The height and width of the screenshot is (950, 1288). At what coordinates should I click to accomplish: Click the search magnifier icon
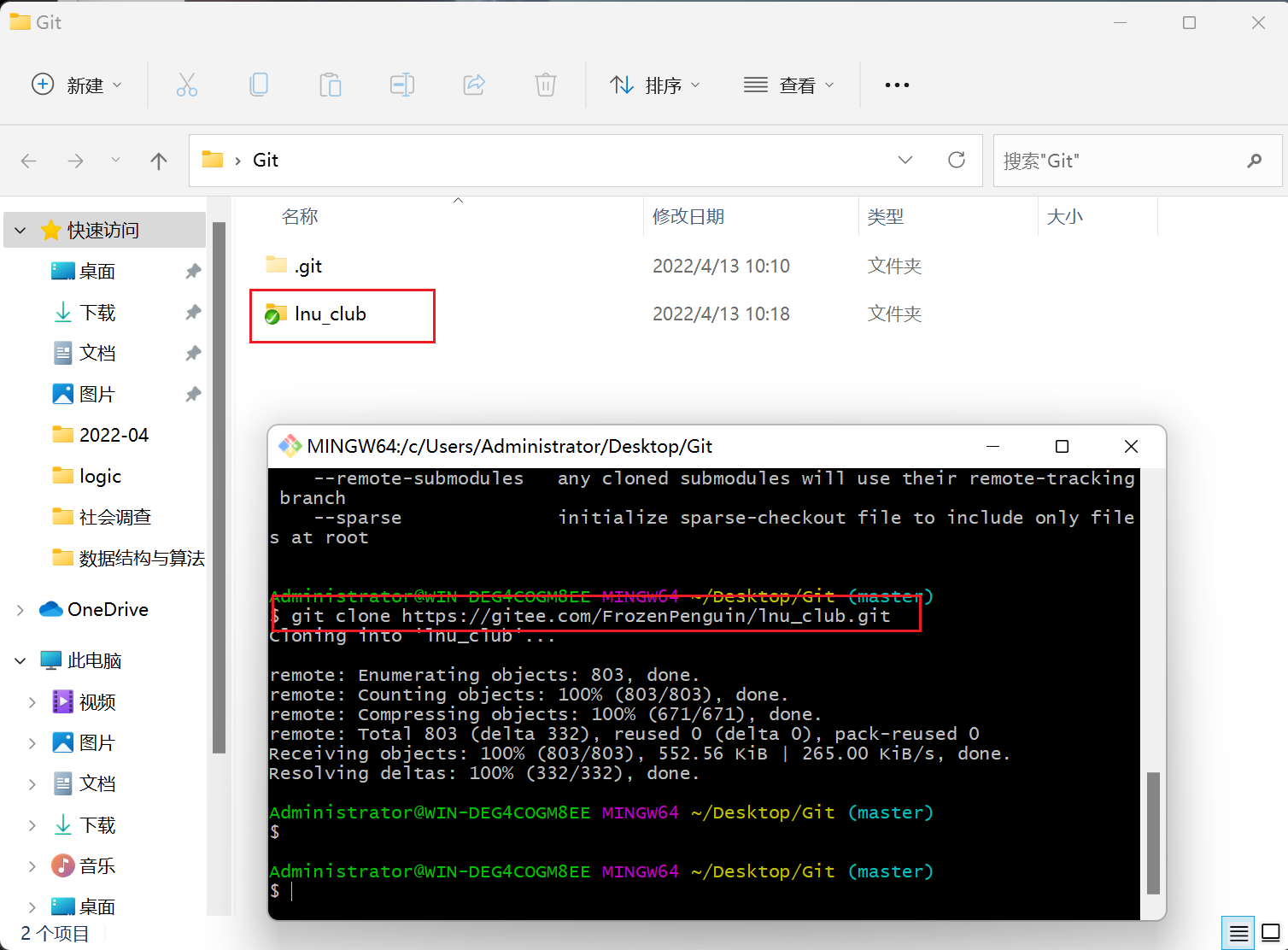(x=1254, y=161)
